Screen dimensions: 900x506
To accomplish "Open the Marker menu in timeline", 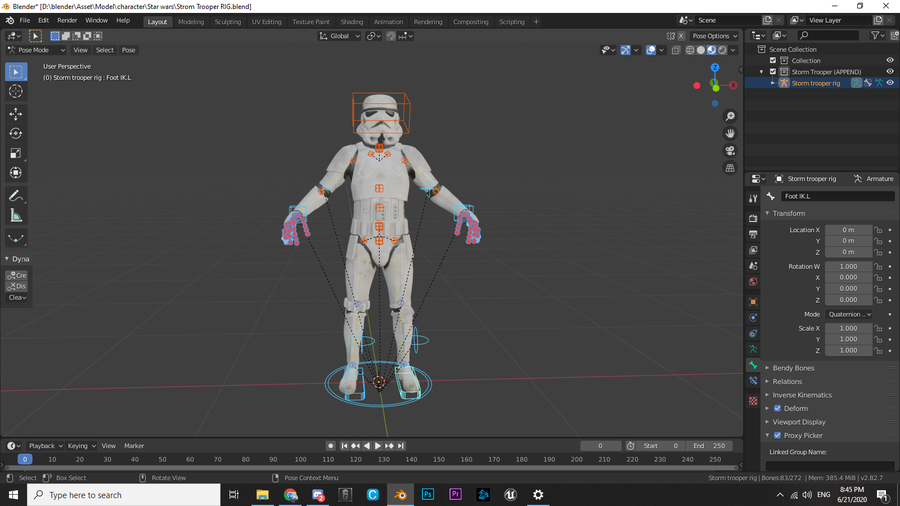I will [x=134, y=446].
